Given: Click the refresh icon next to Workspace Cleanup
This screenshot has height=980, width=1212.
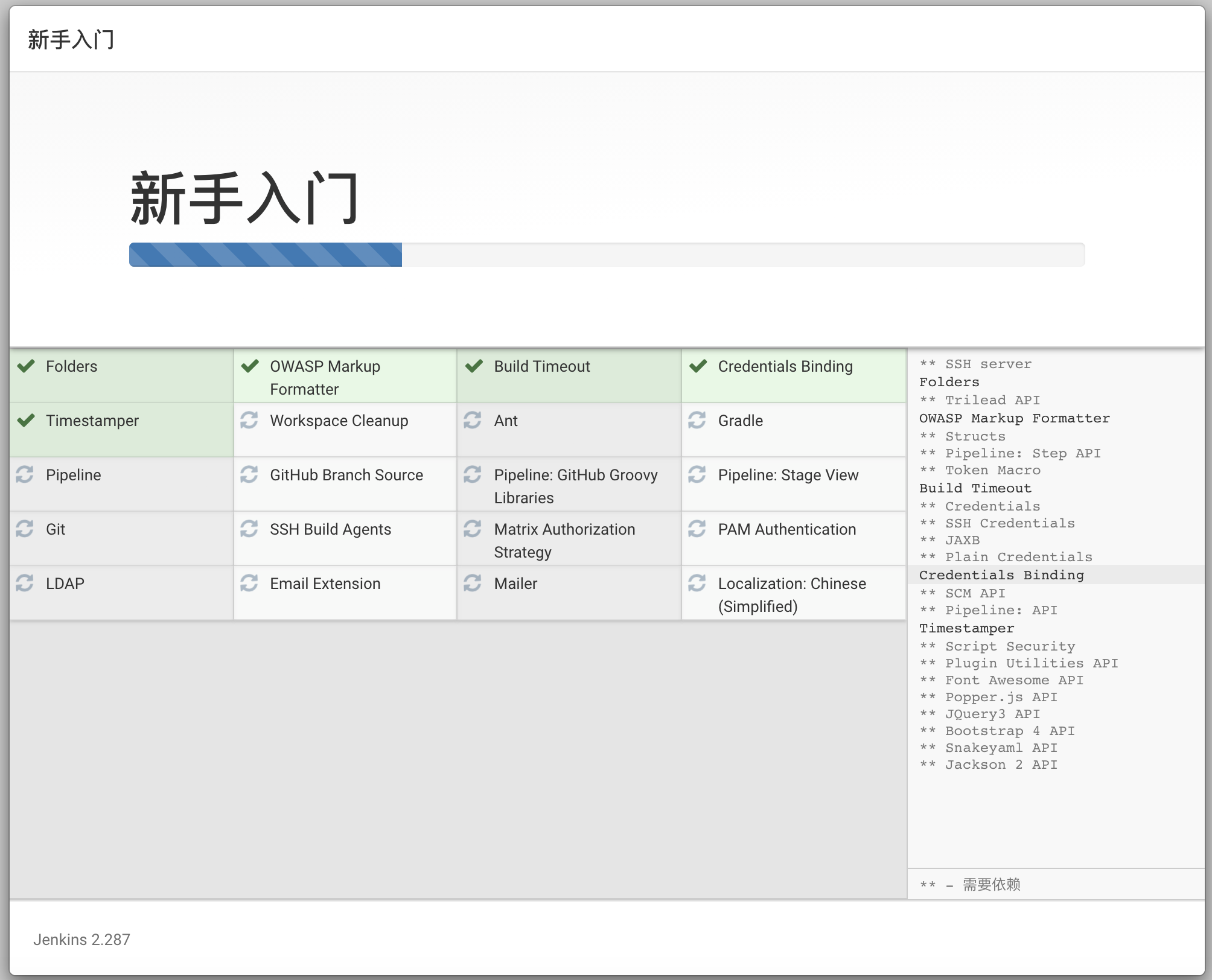Looking at the screenshot, I should pyautogui.click(x=249, y=420).
